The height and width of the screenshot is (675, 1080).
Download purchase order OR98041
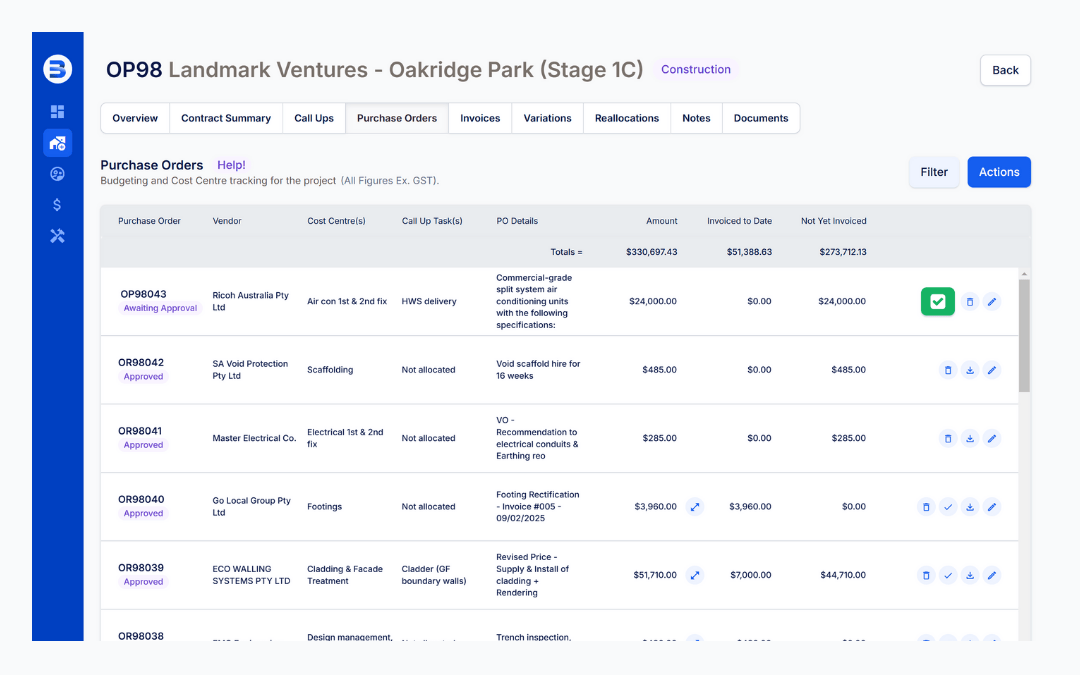click(x=970, y=438)
